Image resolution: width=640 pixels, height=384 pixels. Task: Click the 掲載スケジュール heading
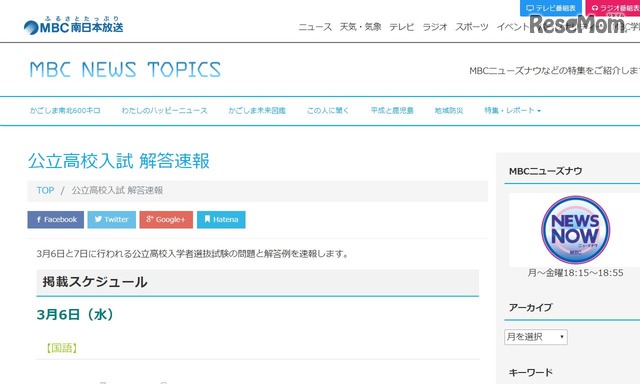point(95,282)
